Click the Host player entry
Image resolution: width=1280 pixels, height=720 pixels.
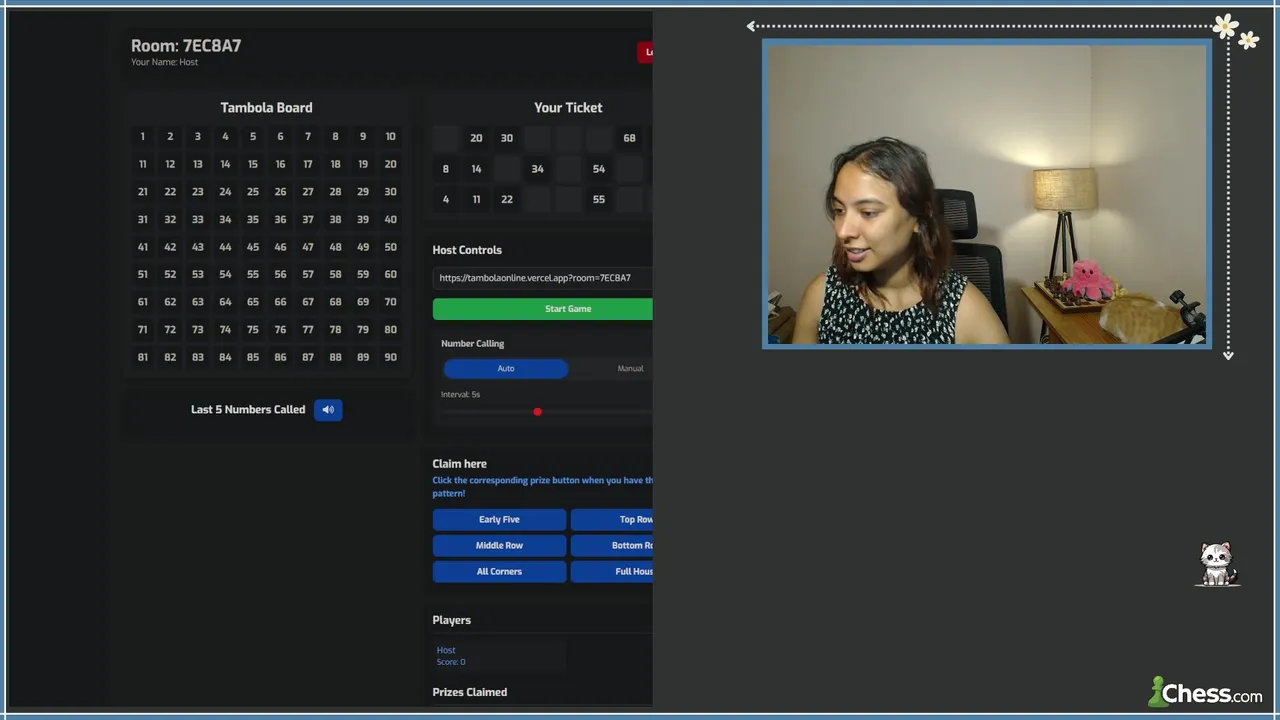tap(499, 655)
